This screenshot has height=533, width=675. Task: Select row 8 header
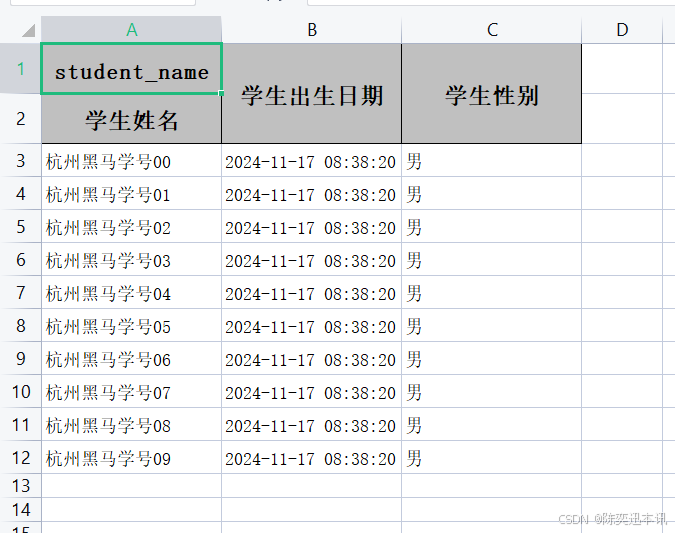[x=21, y=325]
